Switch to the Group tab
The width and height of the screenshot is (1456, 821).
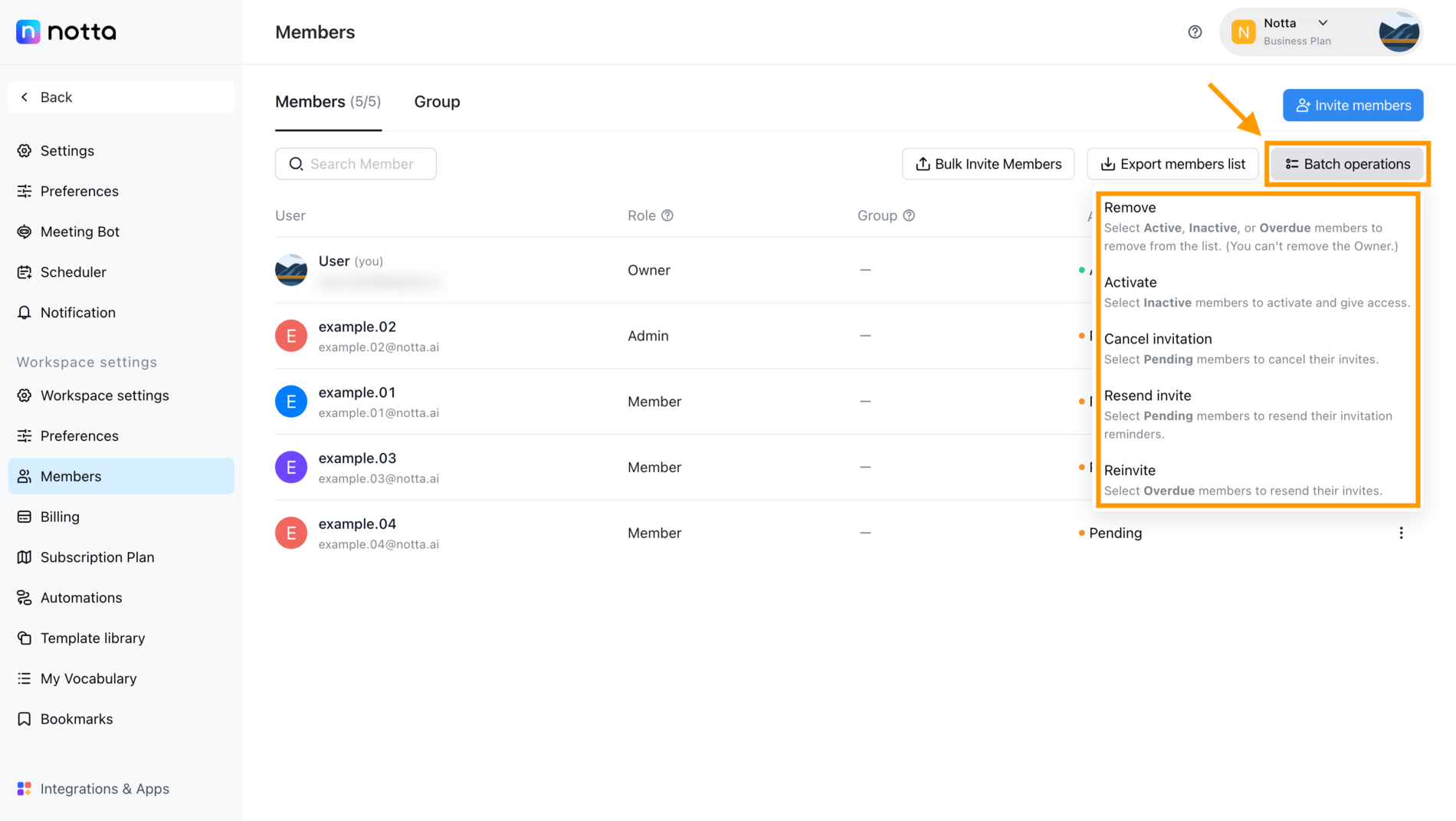(437, 102)
